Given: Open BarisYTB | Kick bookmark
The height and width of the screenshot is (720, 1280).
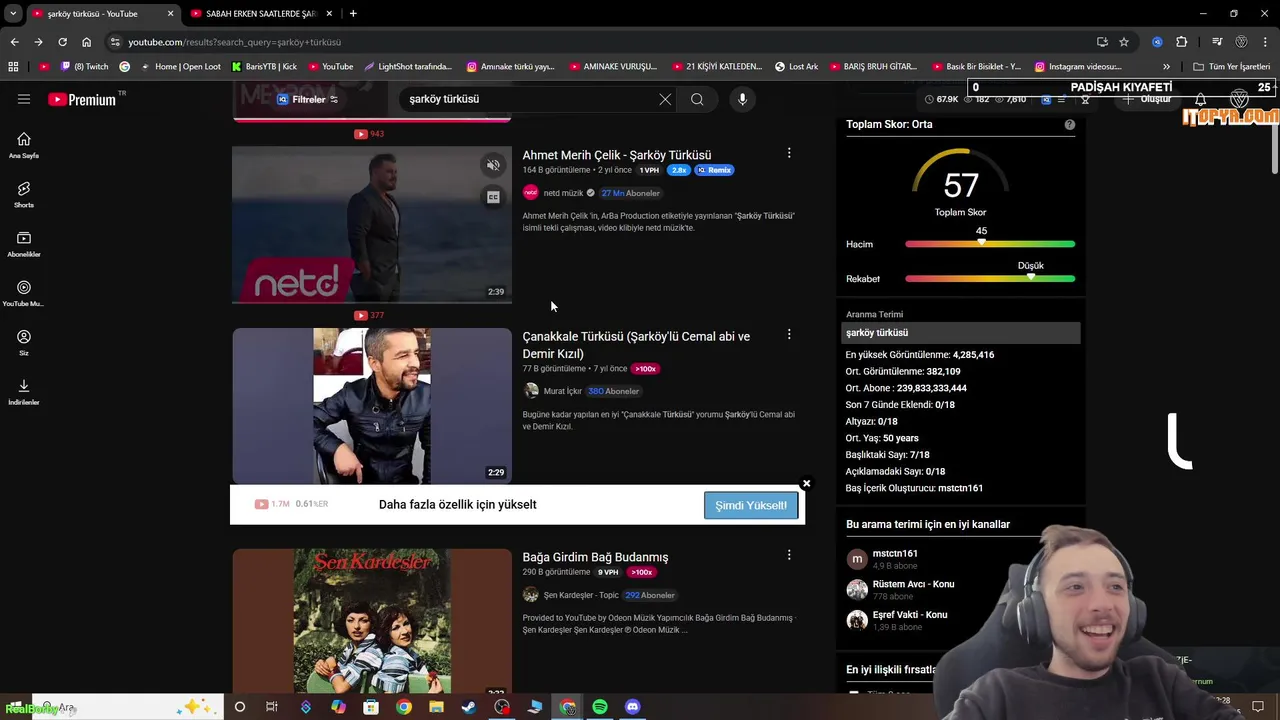Looking at the screenshot, I should coord(264,67).
